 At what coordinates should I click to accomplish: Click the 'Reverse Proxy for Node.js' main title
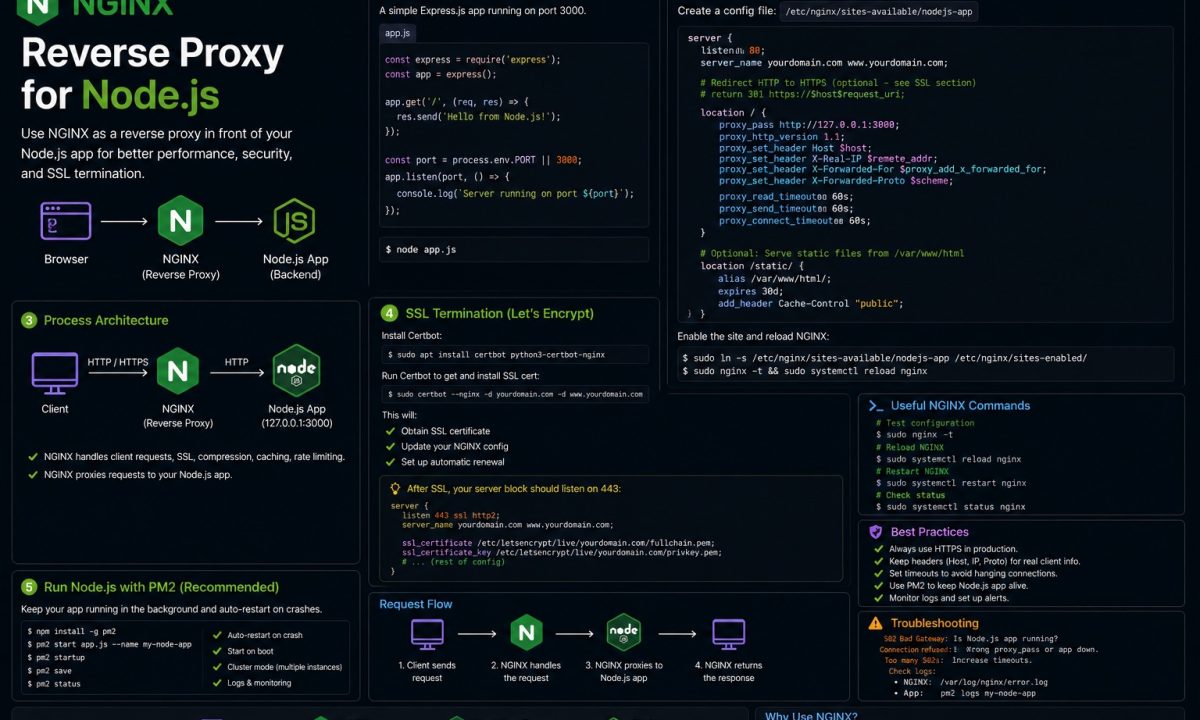(x=152, y=74)
